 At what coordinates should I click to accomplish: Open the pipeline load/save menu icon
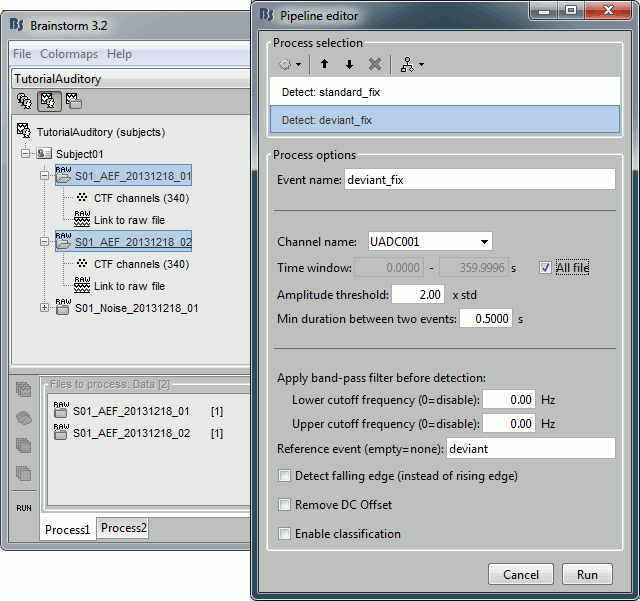pyautogui.click(x=409, y=64)
